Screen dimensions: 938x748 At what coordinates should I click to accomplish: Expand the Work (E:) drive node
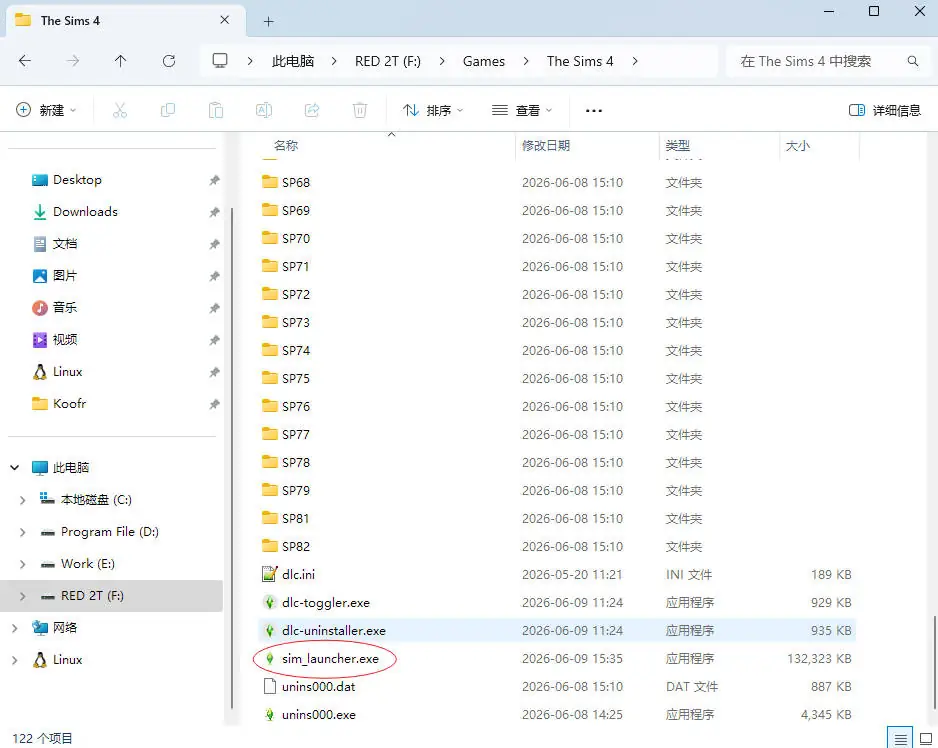pos(23,564)
